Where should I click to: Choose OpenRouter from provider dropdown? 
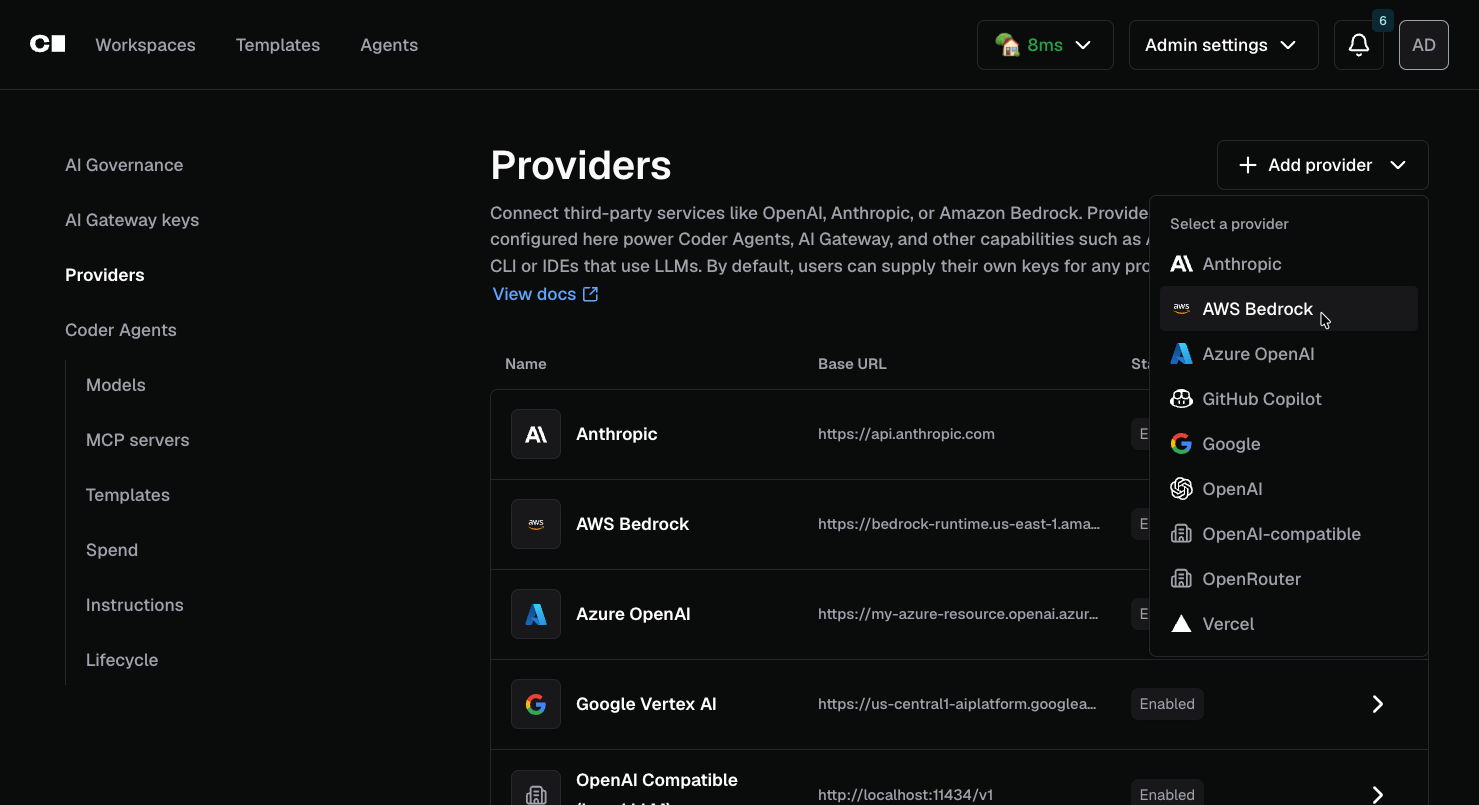(x=1288, y=579)
